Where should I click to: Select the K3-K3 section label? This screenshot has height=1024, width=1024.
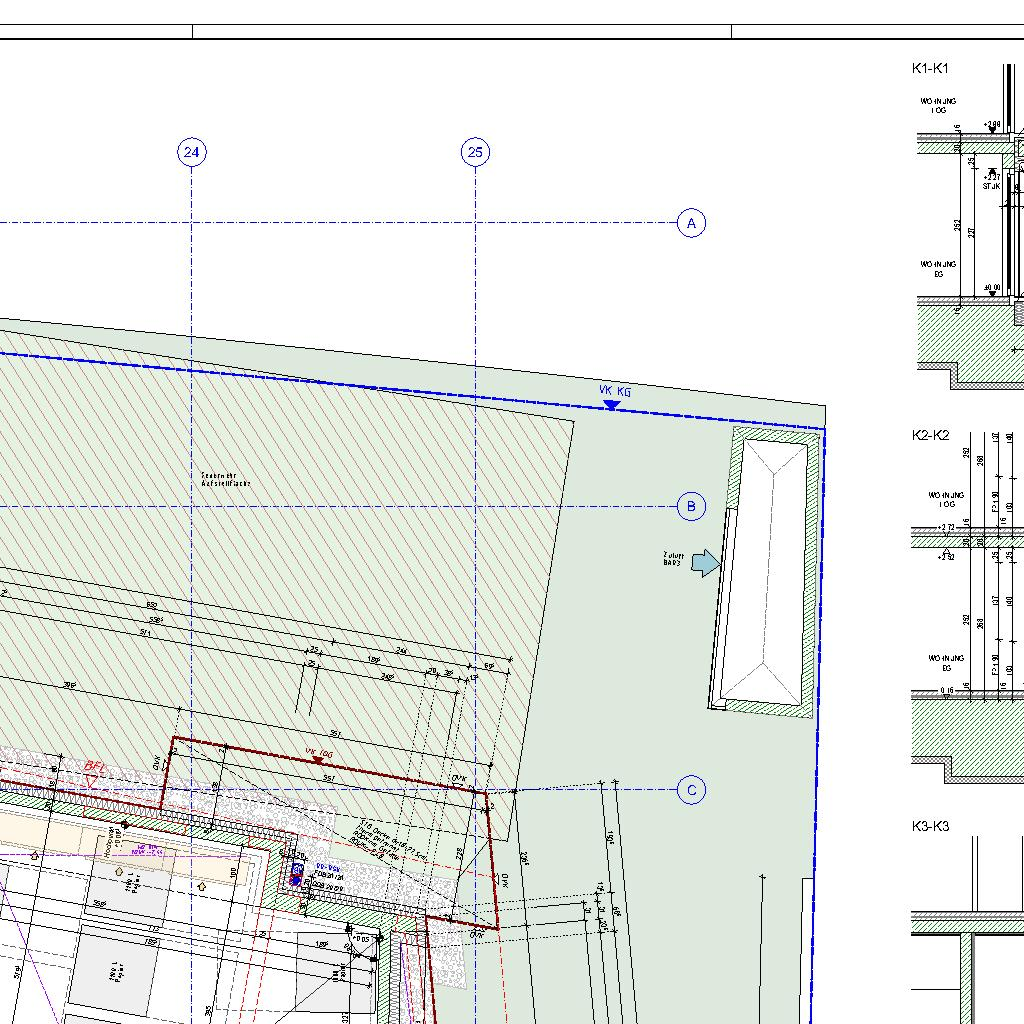(x=930, y=826)
